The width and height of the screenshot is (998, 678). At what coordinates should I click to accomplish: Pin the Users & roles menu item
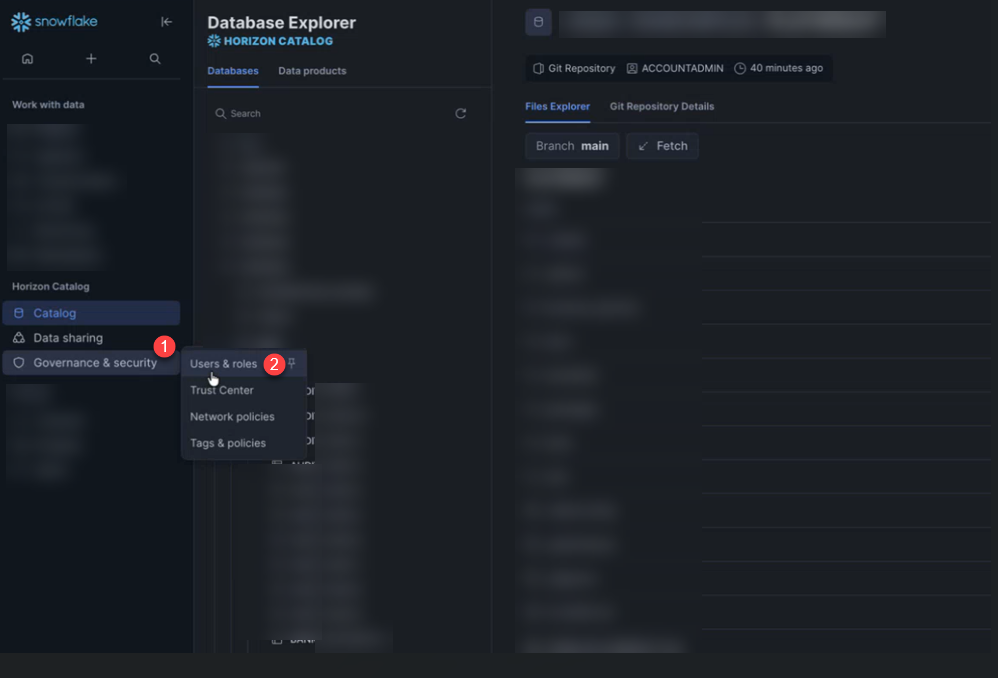point(292,363)
